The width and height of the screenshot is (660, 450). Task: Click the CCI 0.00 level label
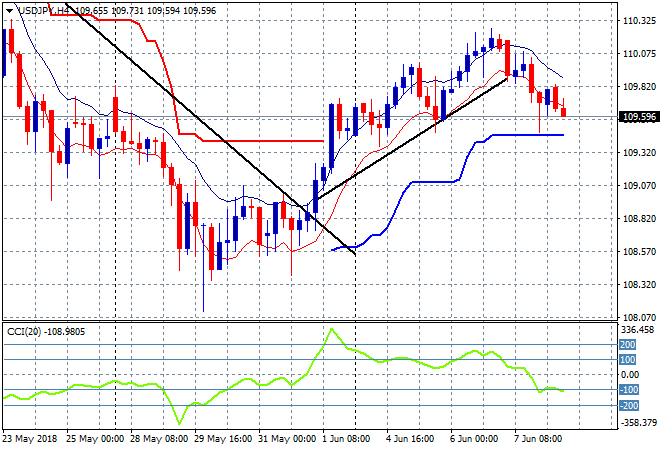tap(630, 375)
